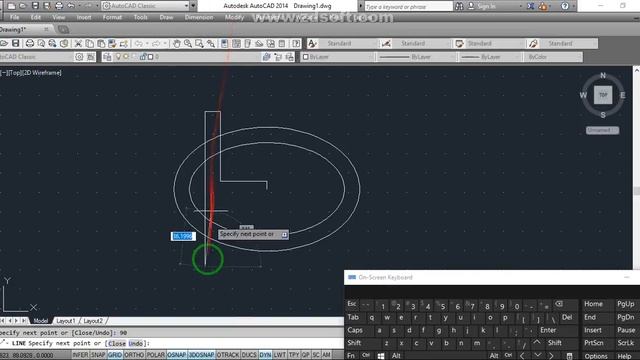Toggle 3DOSNAP in status bar
This screenshot has height=360, width=640.
(201, 355)
